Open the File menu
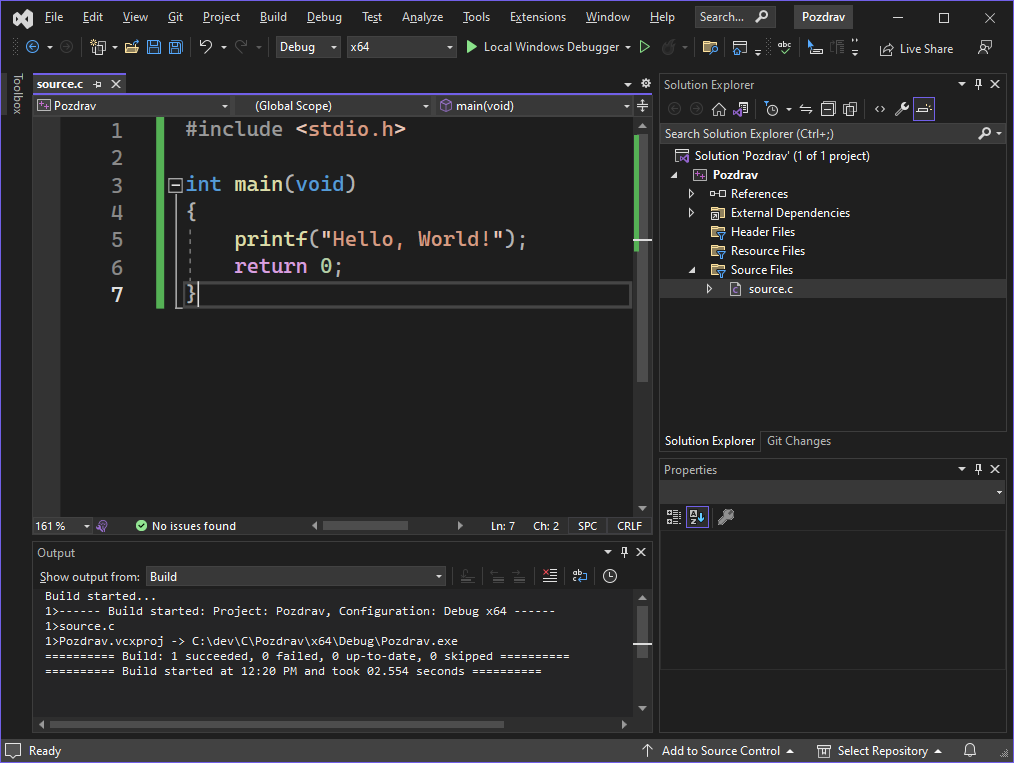The height and width of the screenshot is (763, 1014). pyautogui.click(x=54, y=17)
